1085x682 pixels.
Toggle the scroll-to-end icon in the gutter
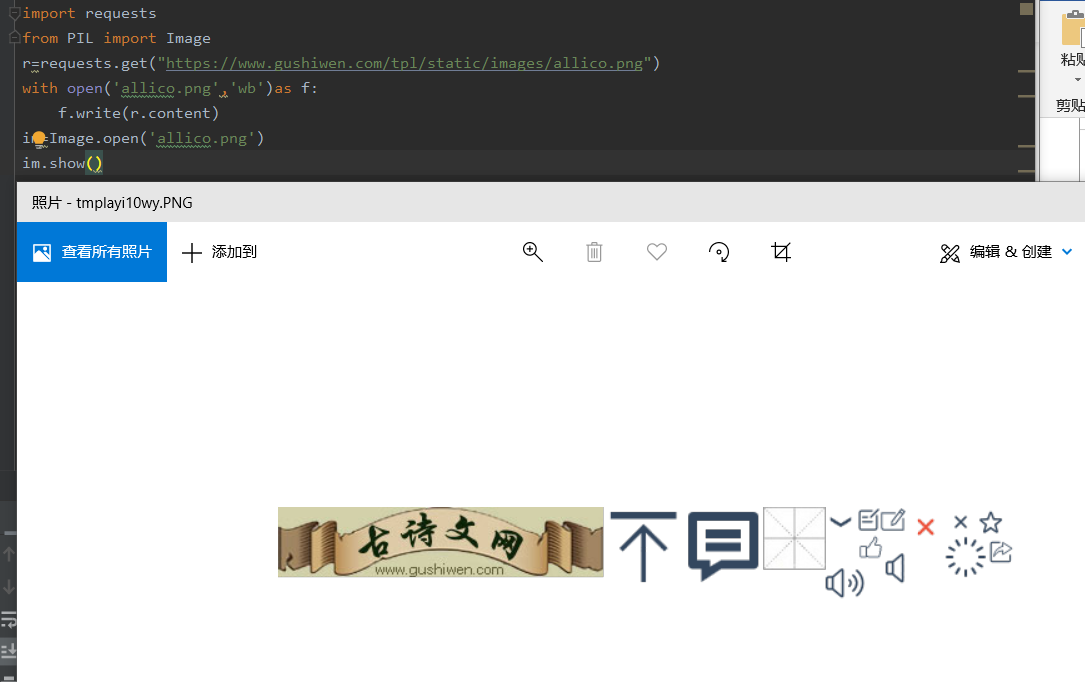[x=9, y=650]
